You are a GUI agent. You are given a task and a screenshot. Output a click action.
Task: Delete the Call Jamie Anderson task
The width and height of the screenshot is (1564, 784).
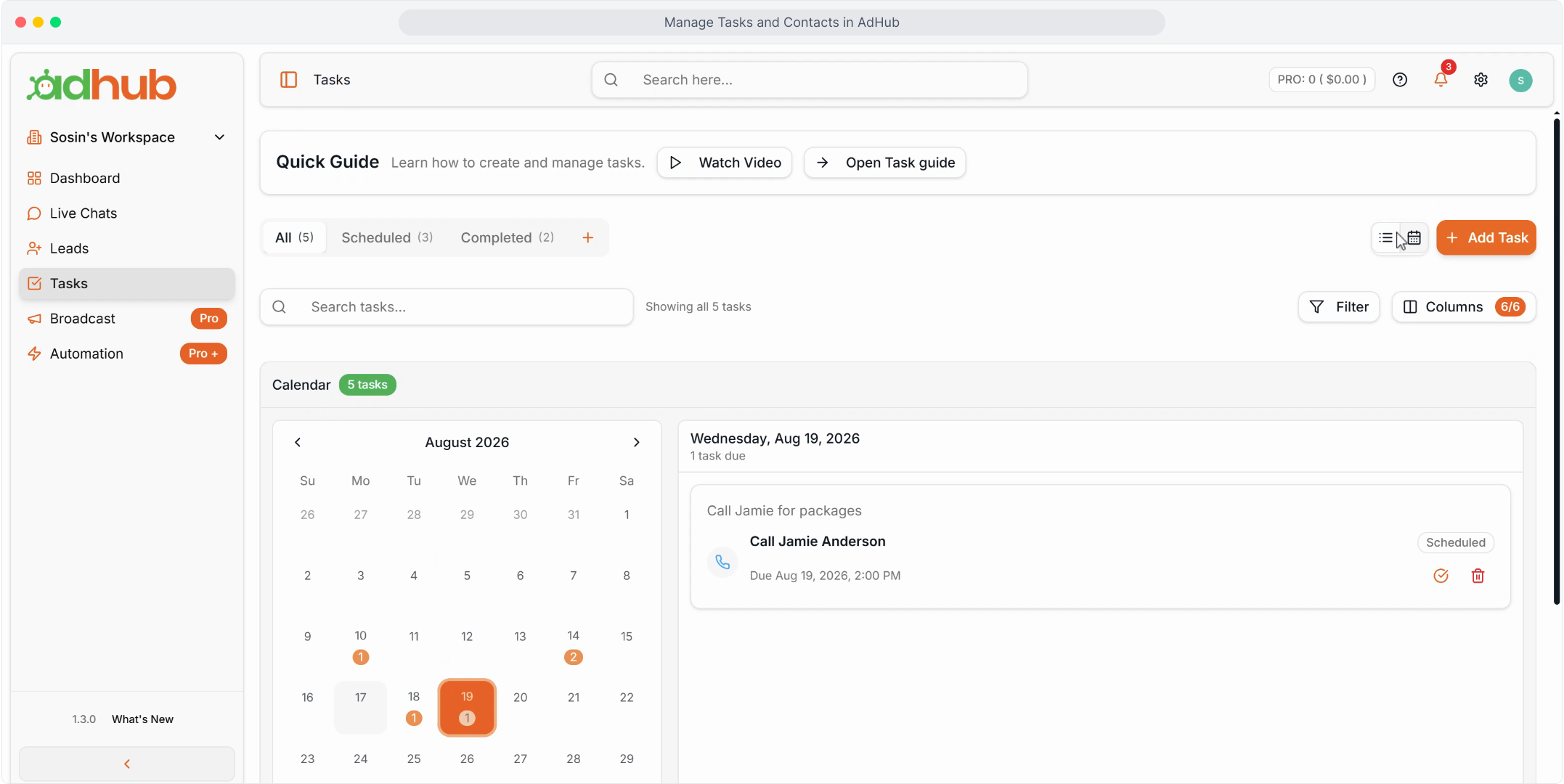pos(1478,576)
